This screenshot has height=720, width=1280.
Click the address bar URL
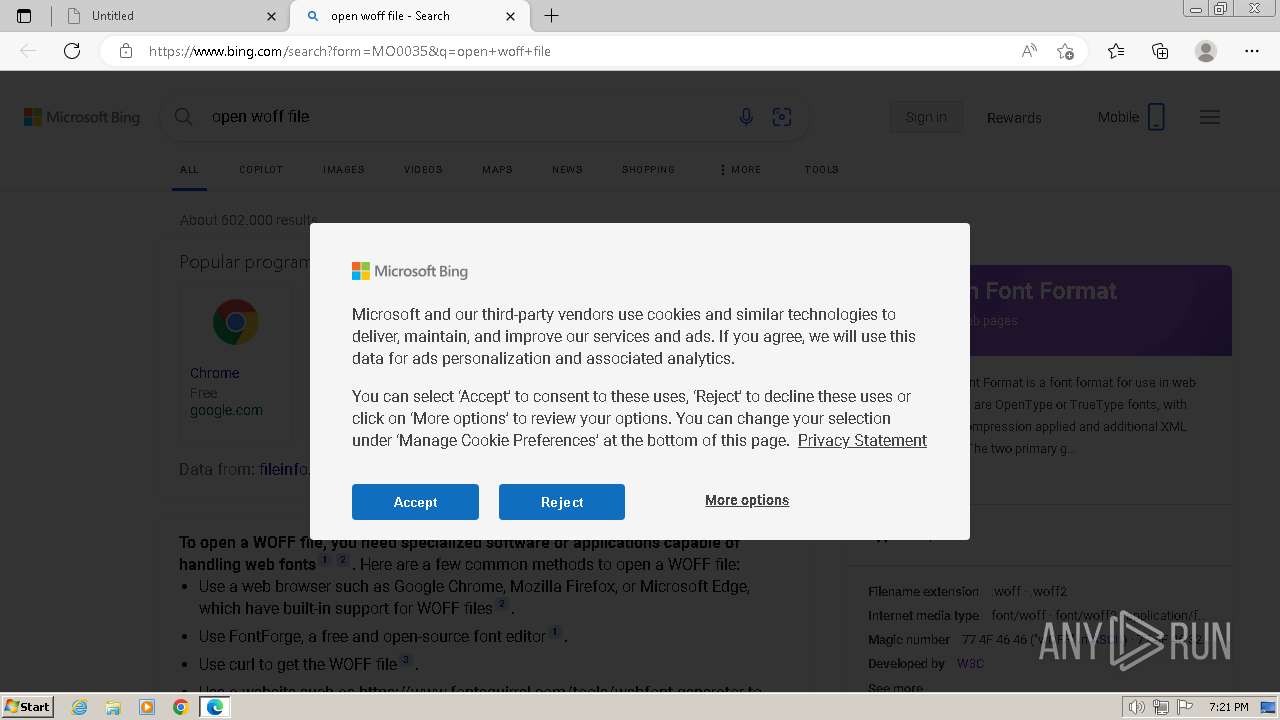[349, 51]
